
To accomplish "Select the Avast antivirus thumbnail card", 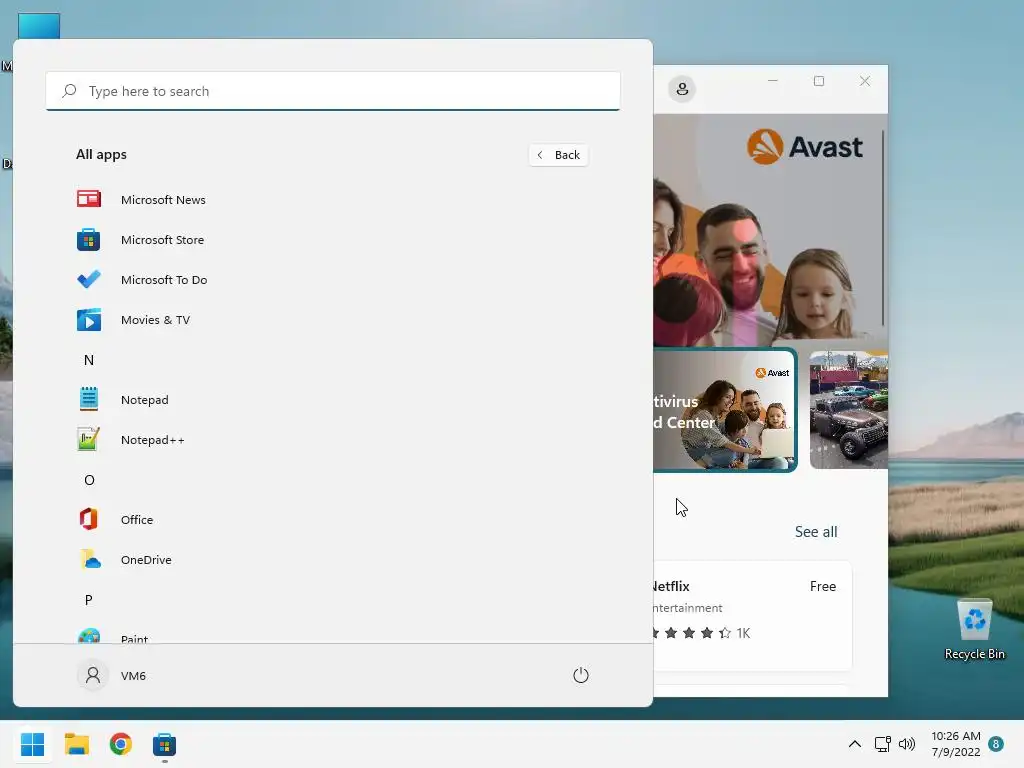I will [725, 409].
